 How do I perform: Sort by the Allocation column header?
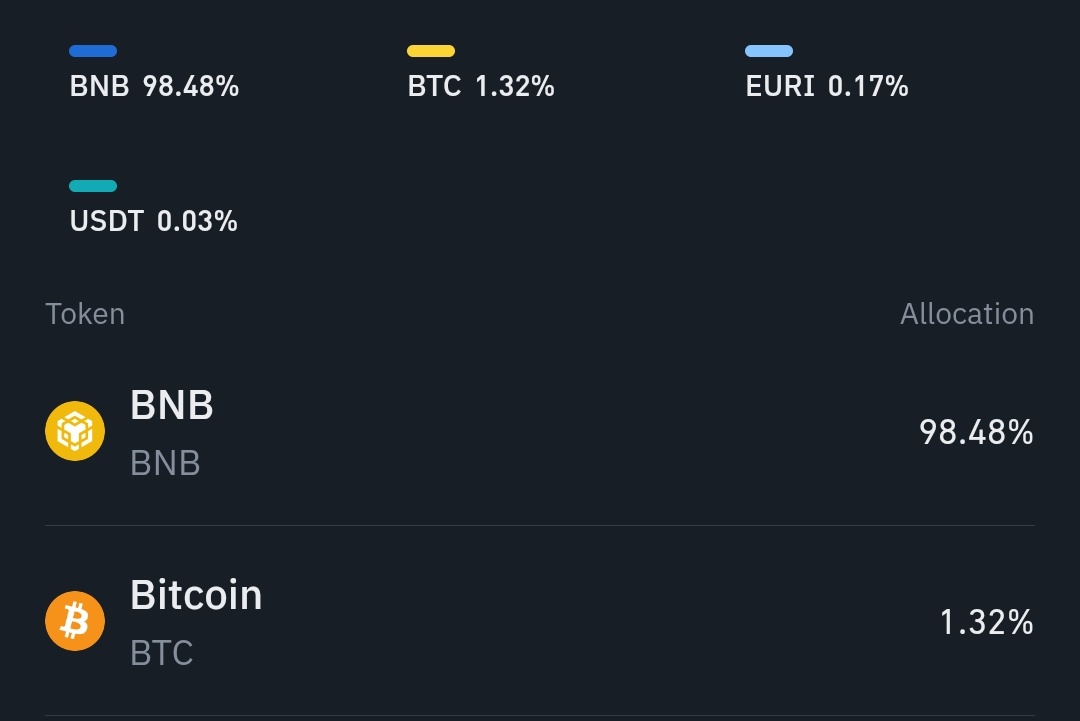coord(966,314)
